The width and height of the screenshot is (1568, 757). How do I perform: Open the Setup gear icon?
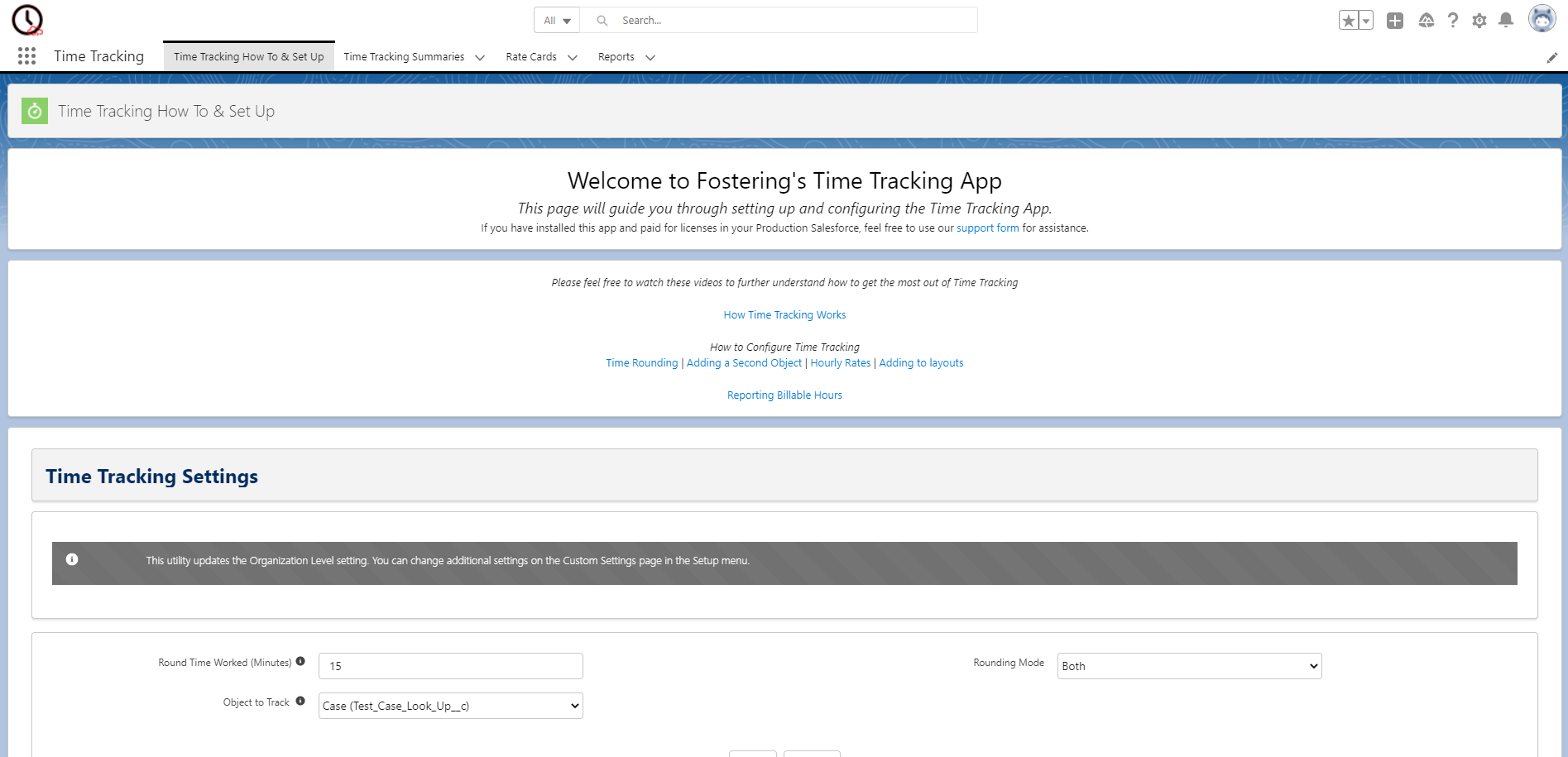coord(1479,20)
